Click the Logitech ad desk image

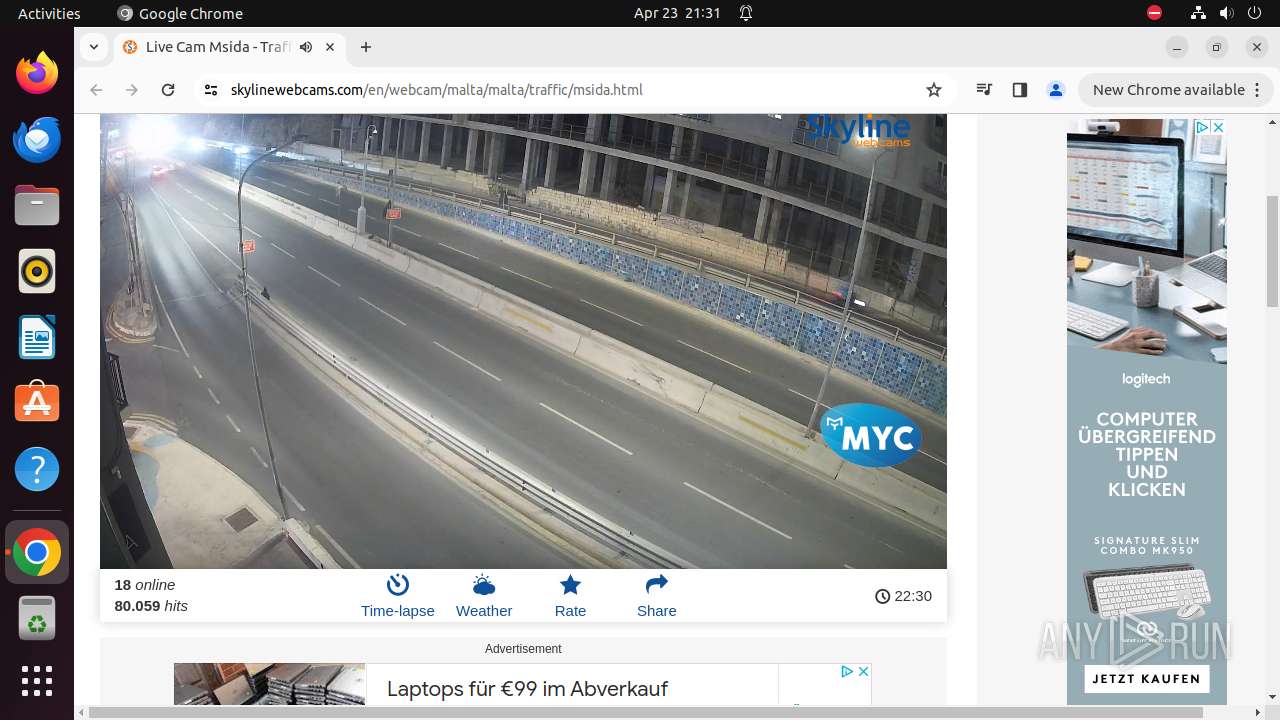pos(1146,241)
